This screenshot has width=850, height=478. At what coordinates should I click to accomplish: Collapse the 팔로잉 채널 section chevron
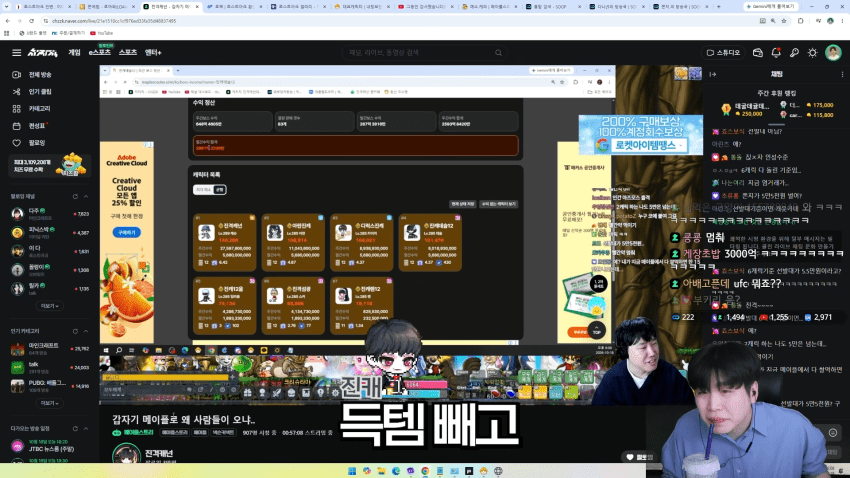tap(86, 196)
